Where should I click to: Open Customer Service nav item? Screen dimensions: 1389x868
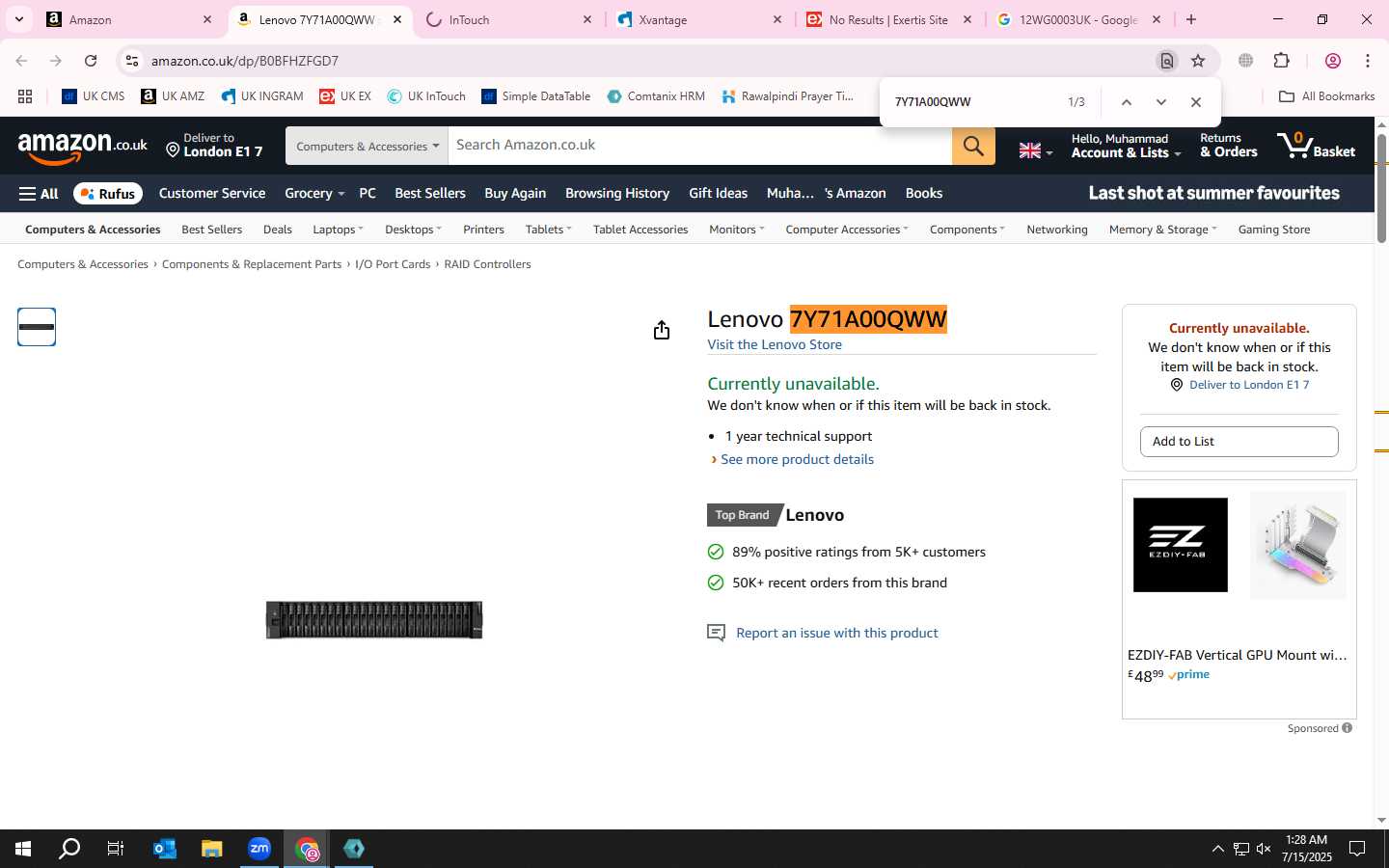tap(212, 193)
